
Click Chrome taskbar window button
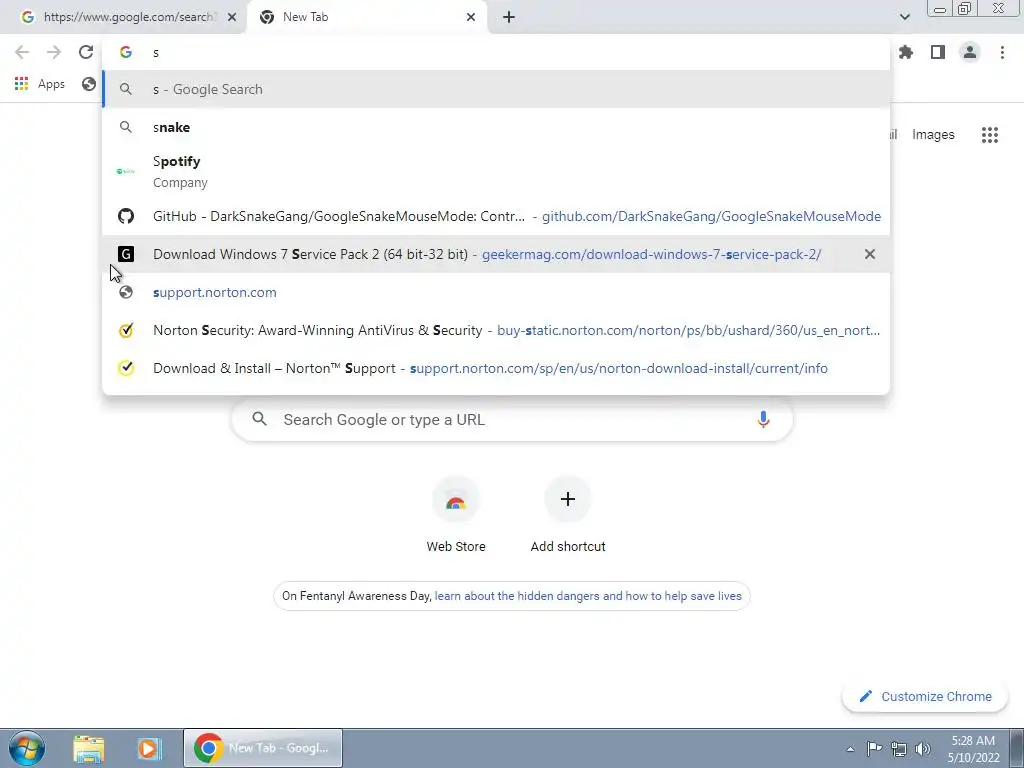tap(263, 748)
